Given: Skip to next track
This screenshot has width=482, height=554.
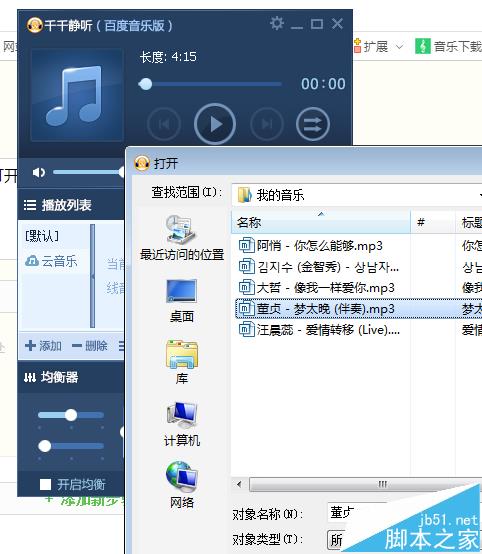Looking at the screenshot, I should point(266,124).
